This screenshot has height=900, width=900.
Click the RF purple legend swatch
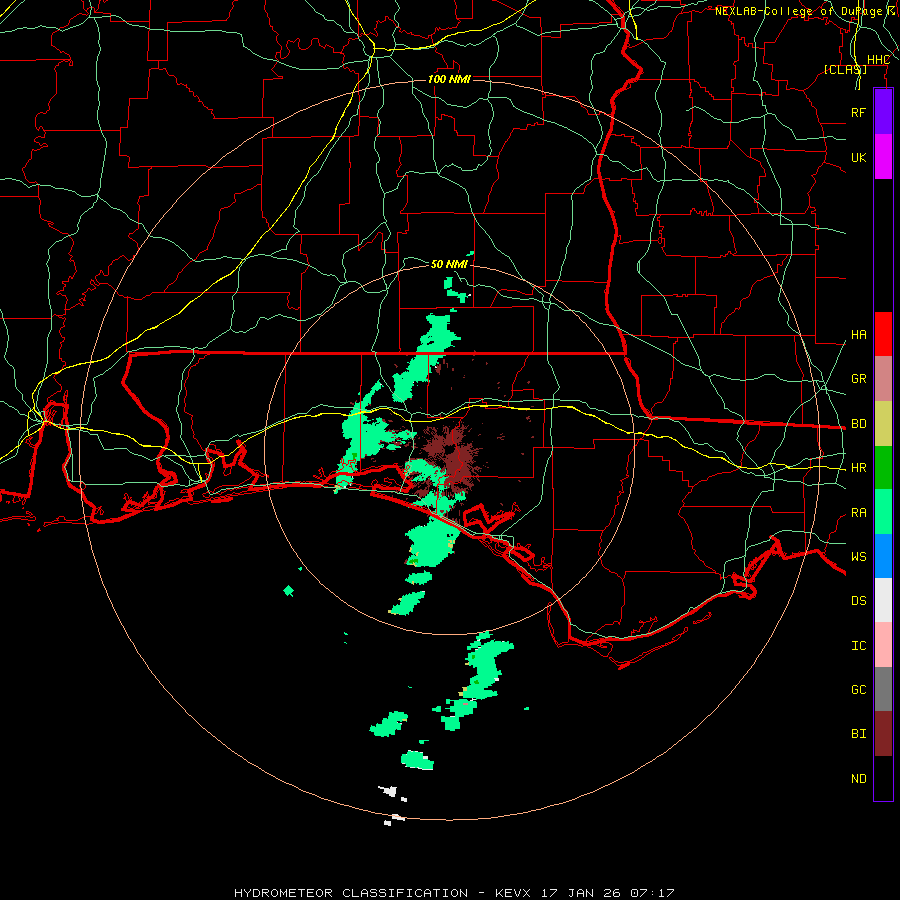(883, 111)
